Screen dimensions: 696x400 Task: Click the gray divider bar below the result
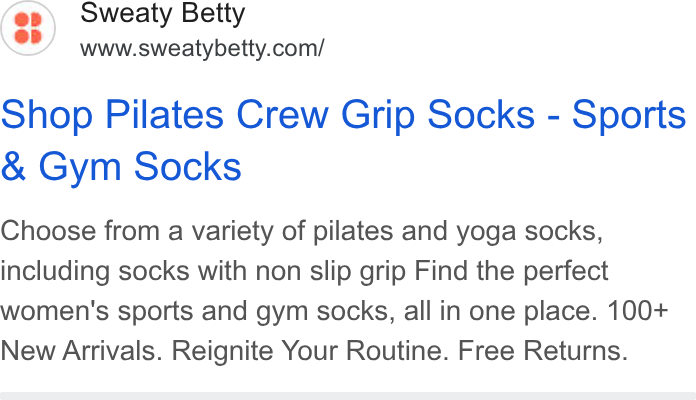348,396
